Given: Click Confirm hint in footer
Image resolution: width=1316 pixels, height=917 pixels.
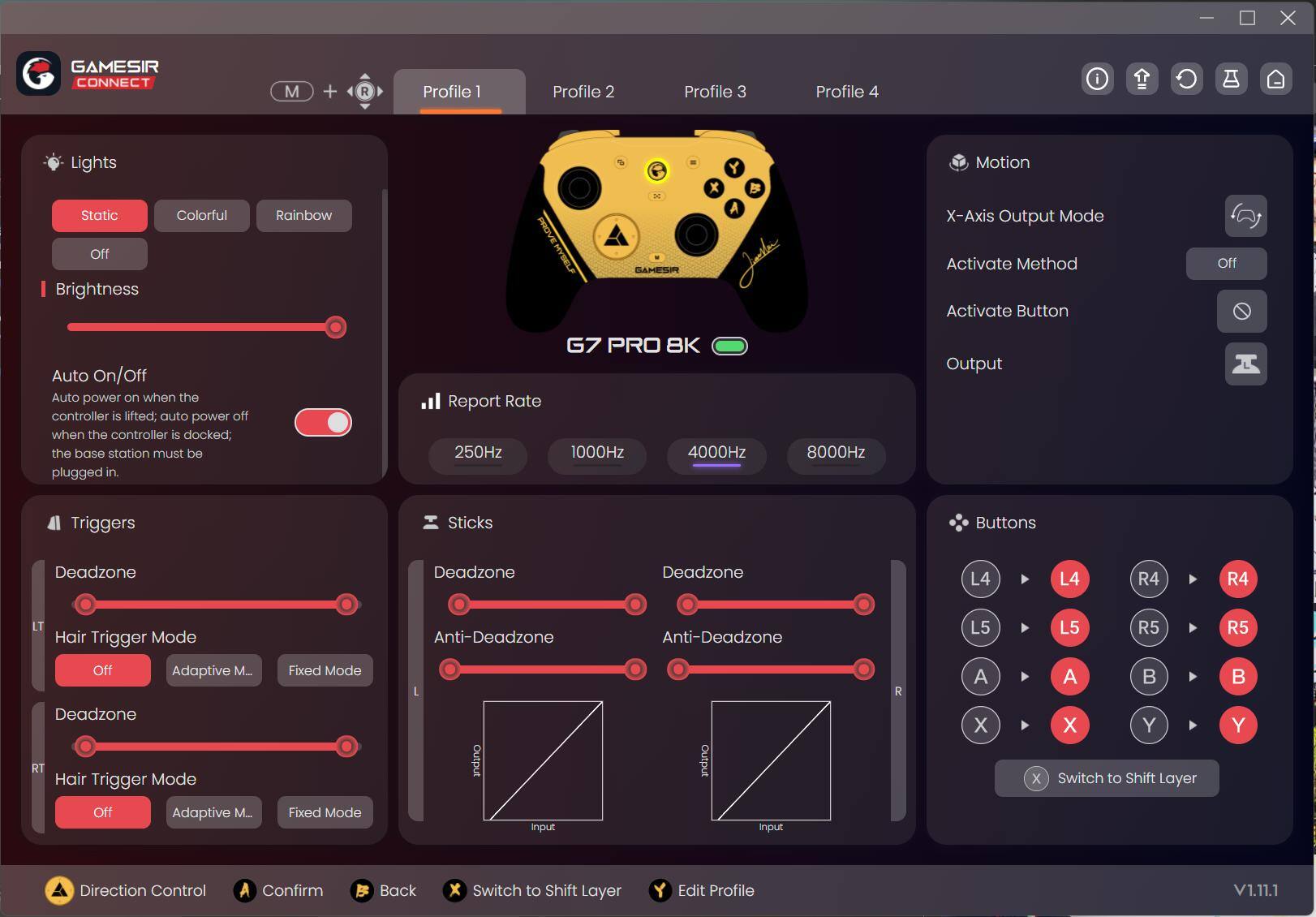Looking at the screenshot, I should 278,891.
